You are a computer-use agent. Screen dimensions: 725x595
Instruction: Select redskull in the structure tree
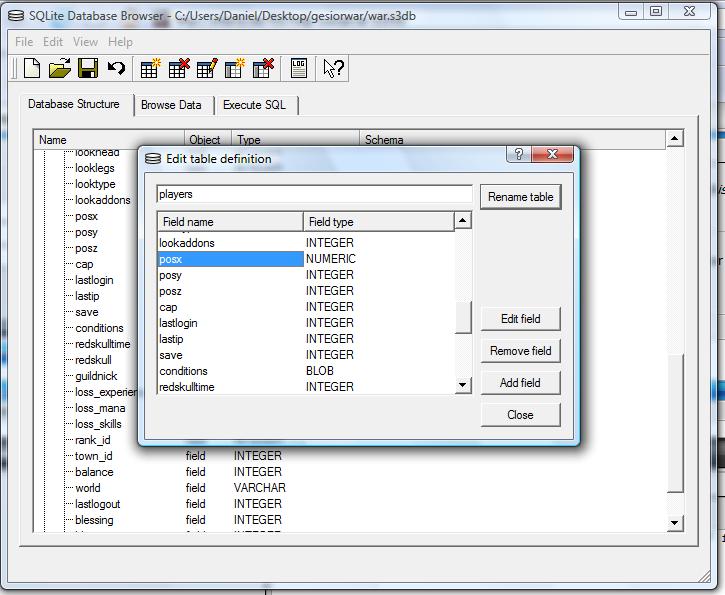[x=93, y=360]
